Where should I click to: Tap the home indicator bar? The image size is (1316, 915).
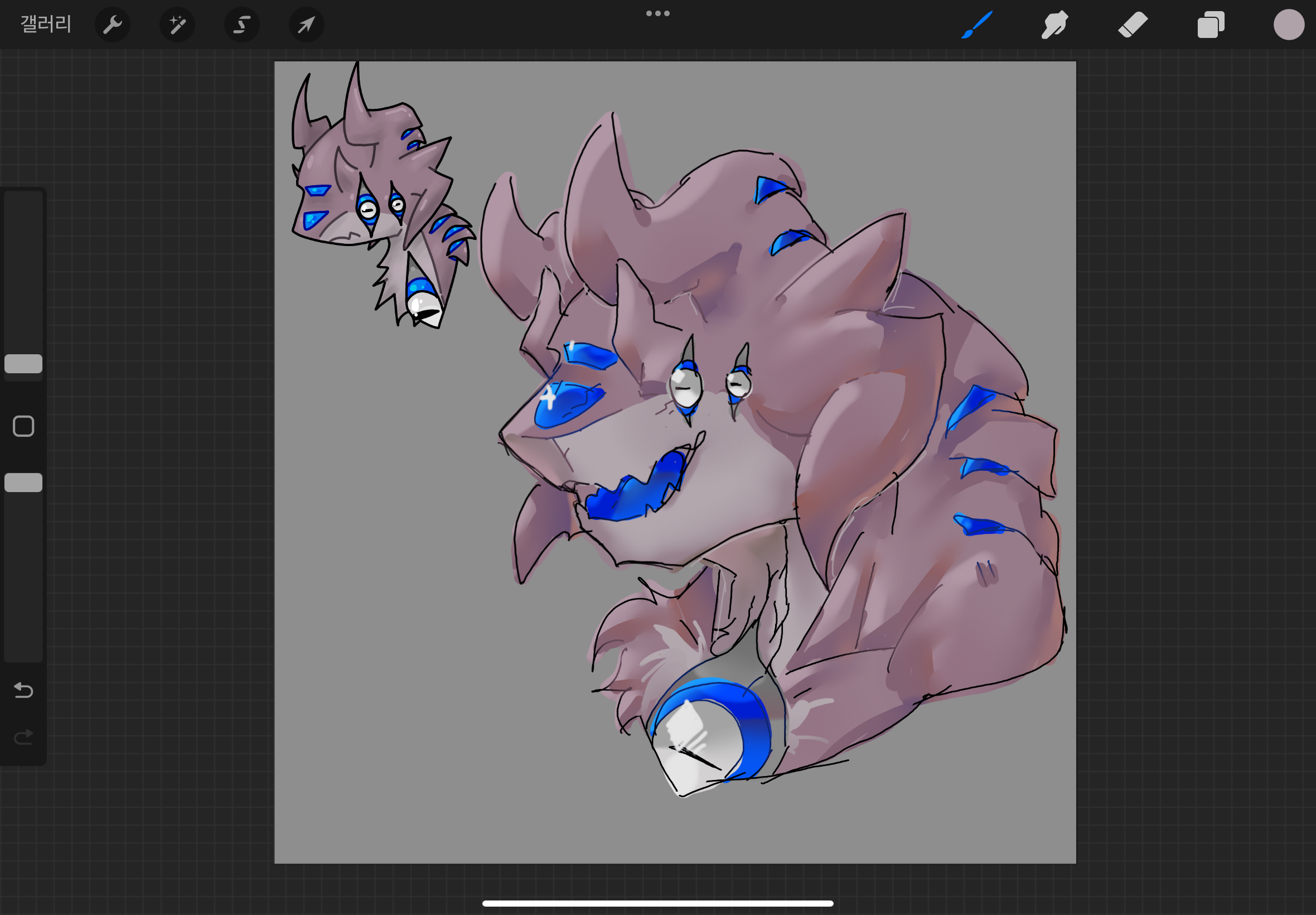coord(657,903)
